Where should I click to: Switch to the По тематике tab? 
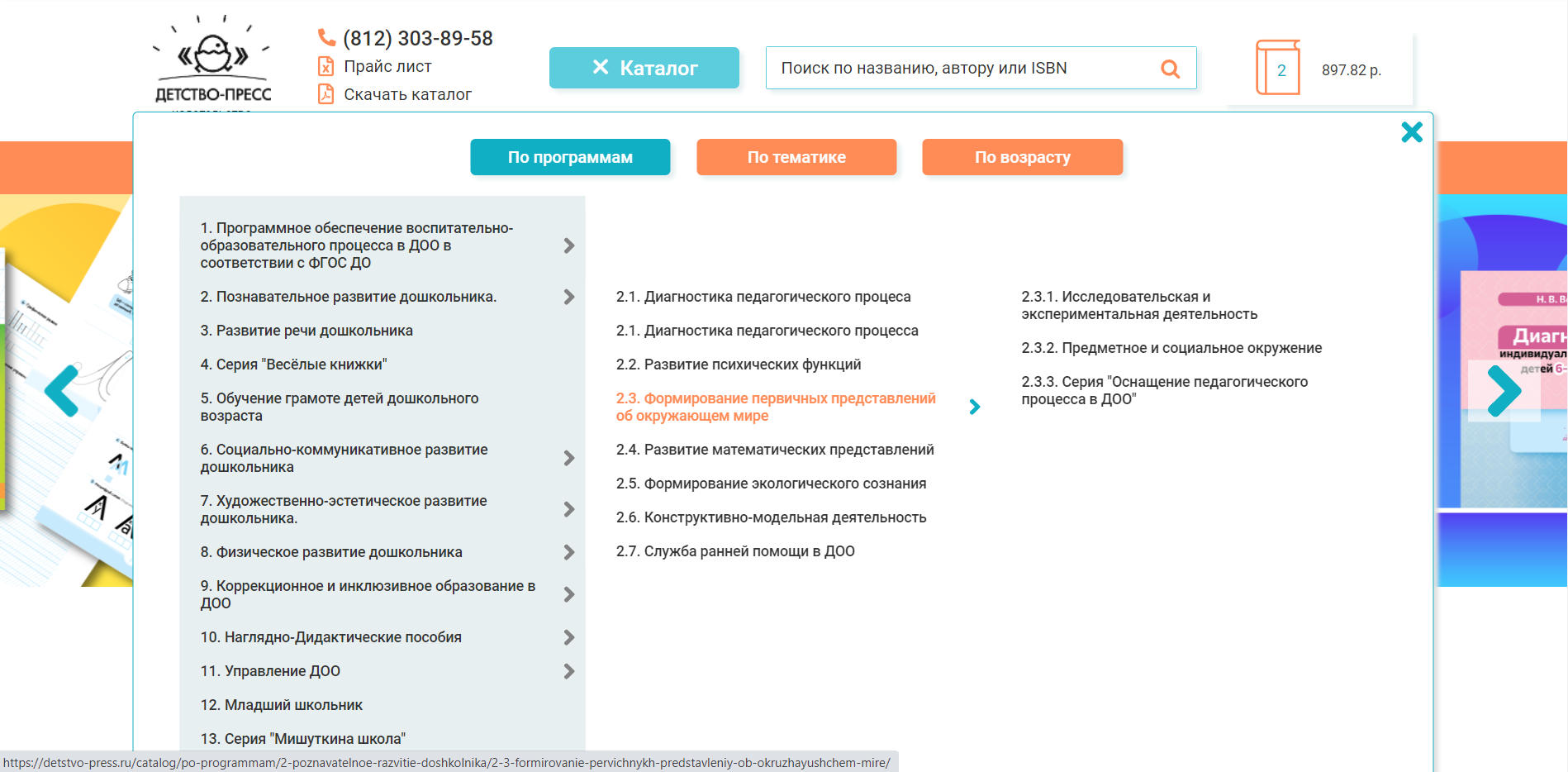(796, 157)
